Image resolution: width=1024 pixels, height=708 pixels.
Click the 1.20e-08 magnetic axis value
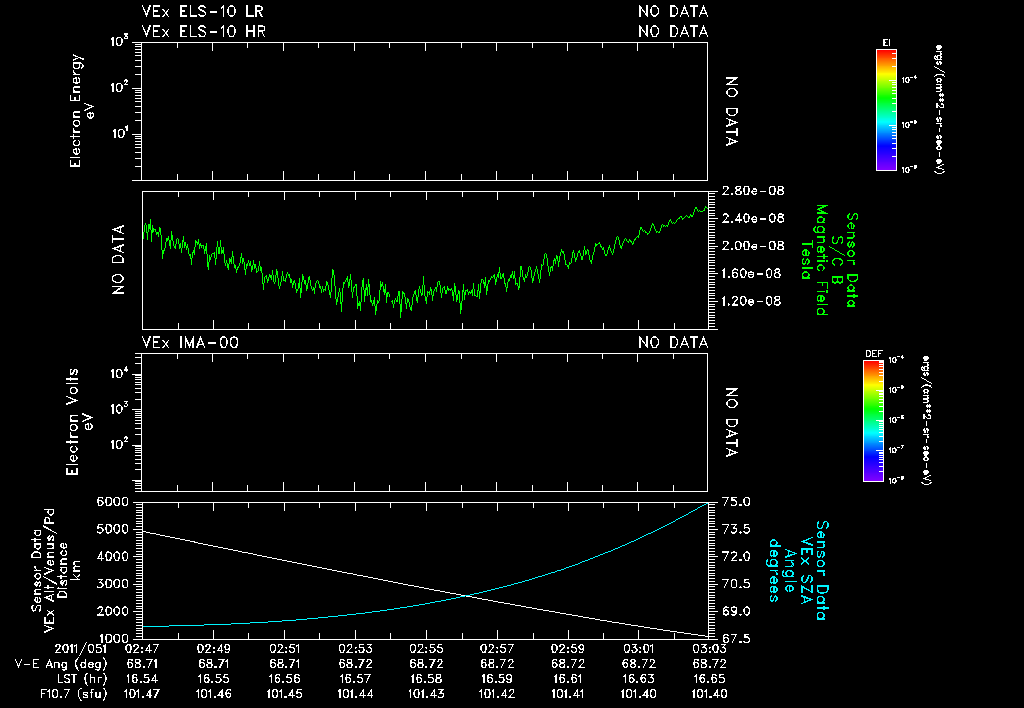[751, 301]
